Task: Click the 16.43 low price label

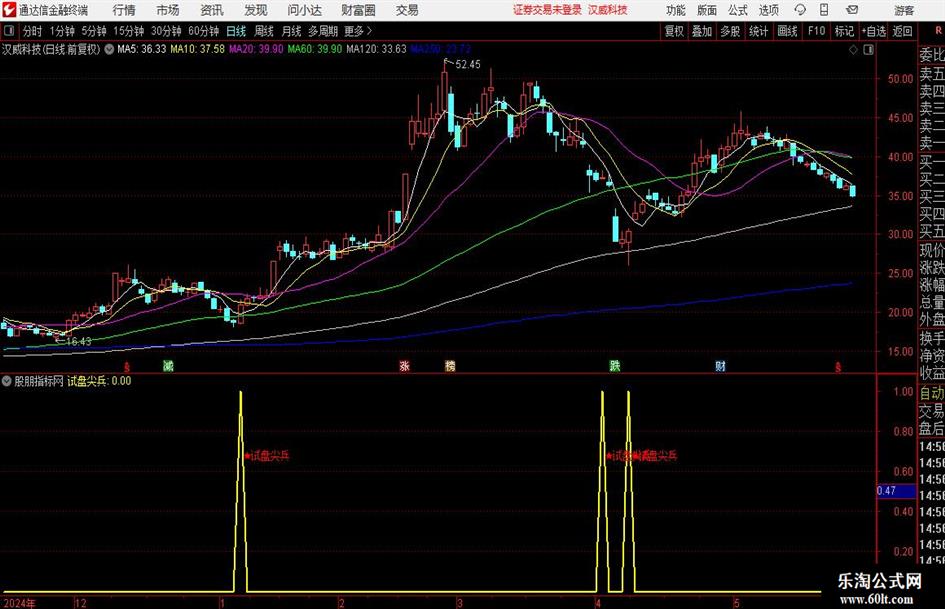Action: 78,341
